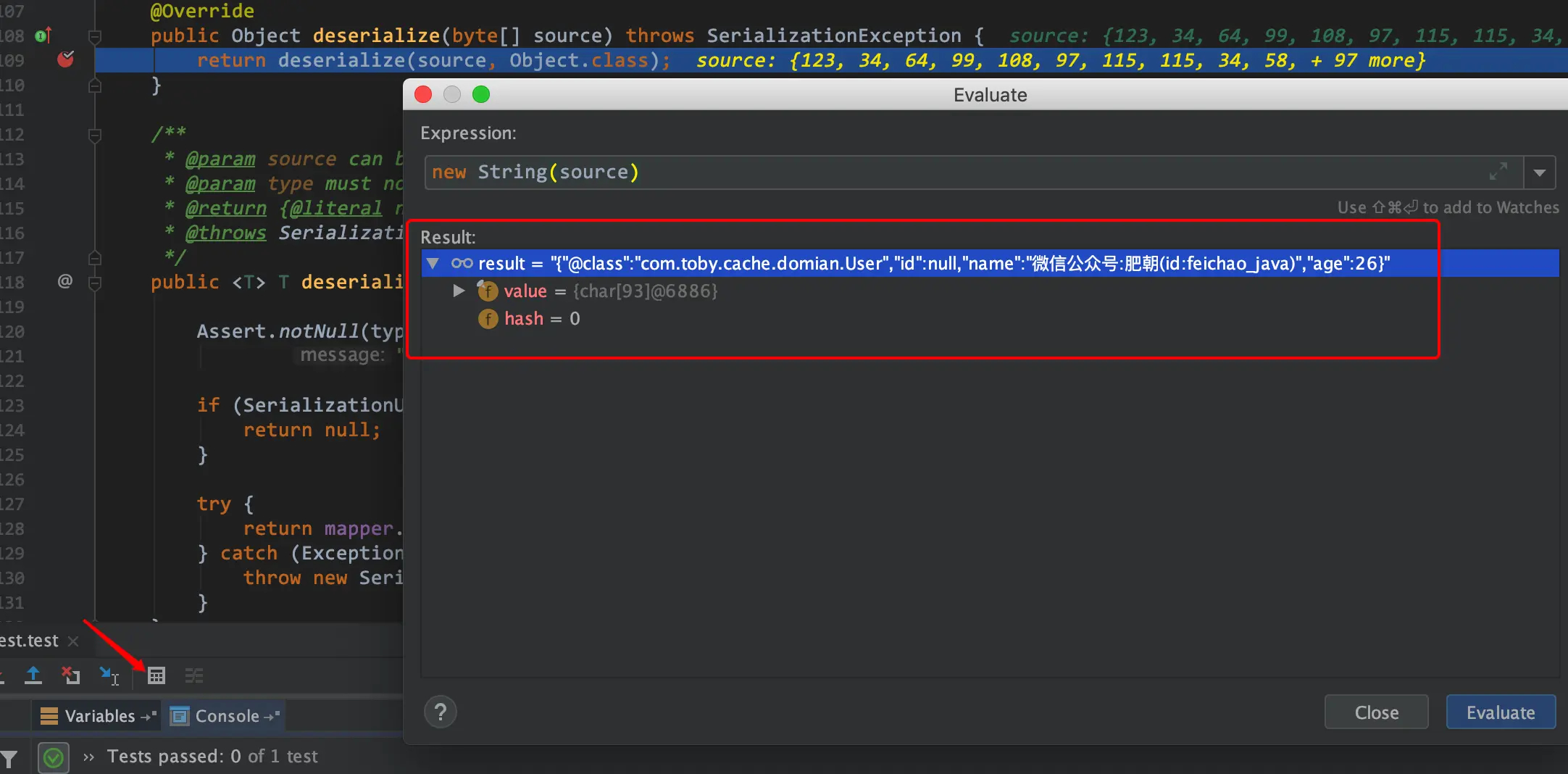The width and height of the screenshot is (1568, 774).
Task: Collapse the result tree node
Action: tap(433, 263)
